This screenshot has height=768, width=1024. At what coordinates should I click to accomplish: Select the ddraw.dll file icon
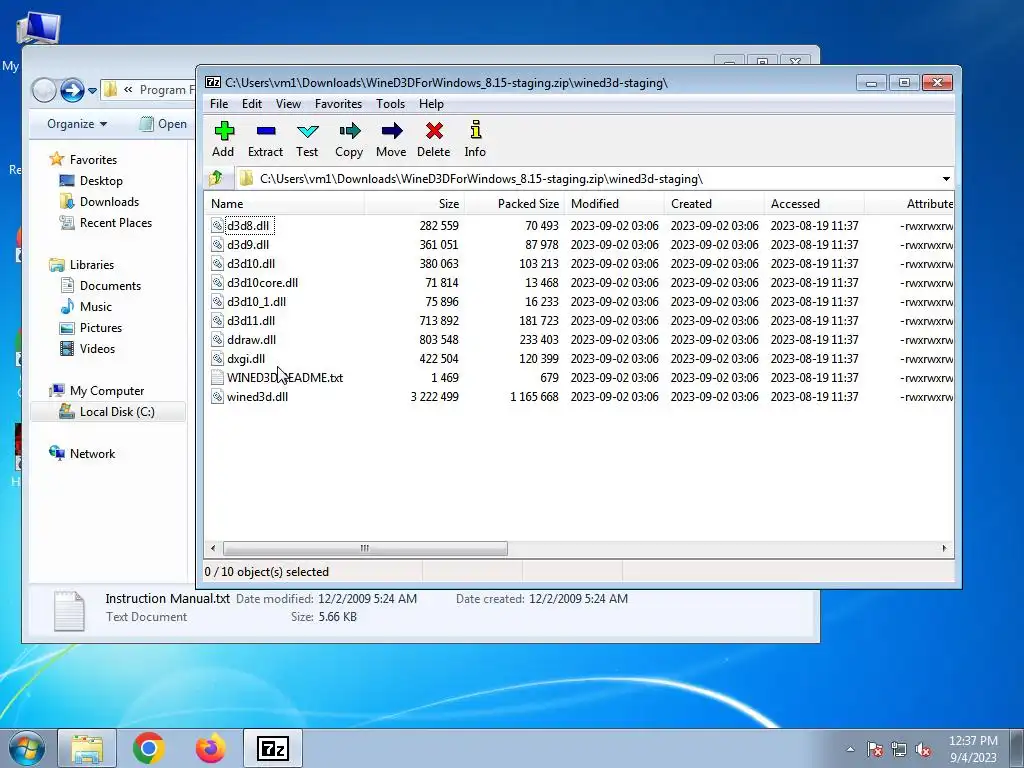click(217, 340)
